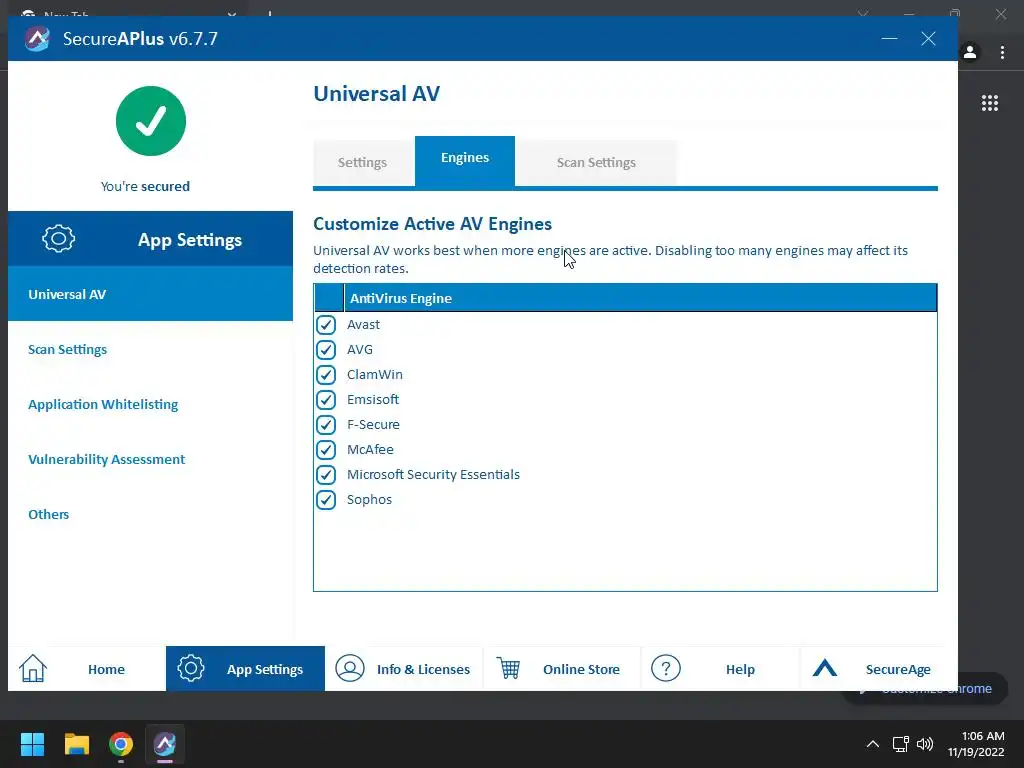Click SecureAPlus taskbar icon
This screenshot has height=768, width=1024.
tap(165, 744)
